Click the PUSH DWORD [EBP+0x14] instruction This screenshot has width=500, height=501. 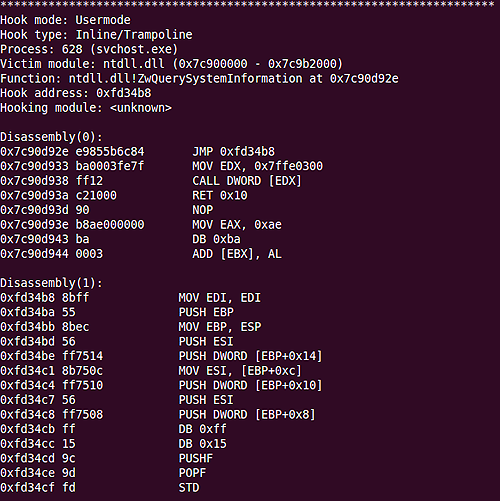[x=251, y=356]
